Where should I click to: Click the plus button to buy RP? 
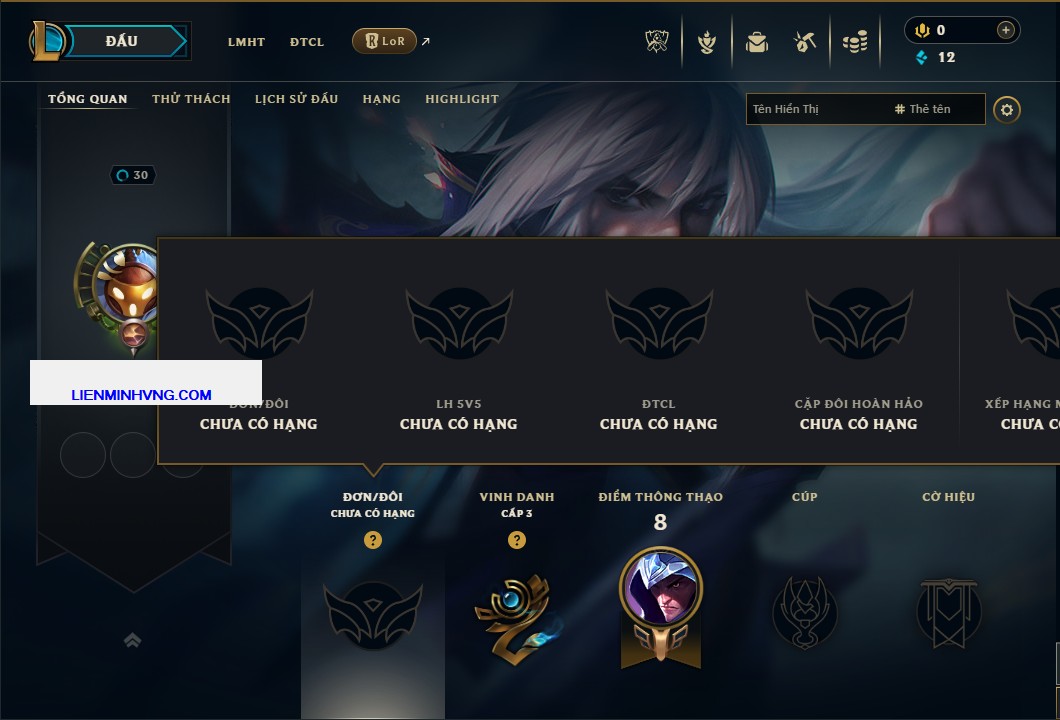click(1006, 30)
